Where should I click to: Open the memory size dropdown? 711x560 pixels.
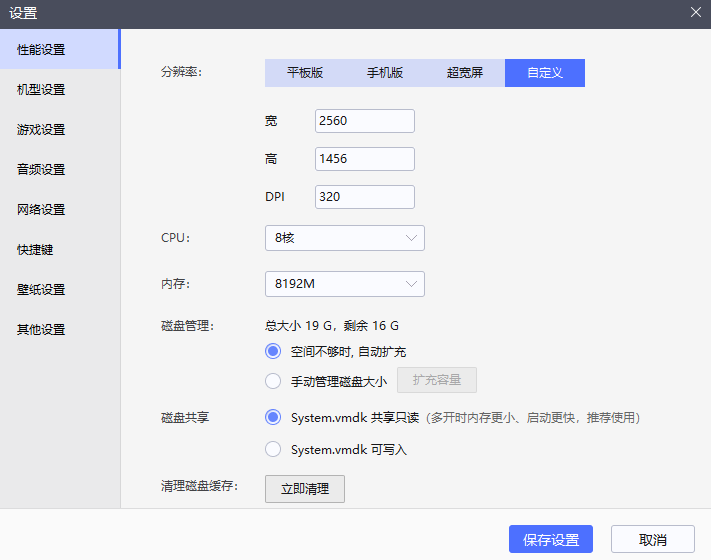click(x=344, y=284)
